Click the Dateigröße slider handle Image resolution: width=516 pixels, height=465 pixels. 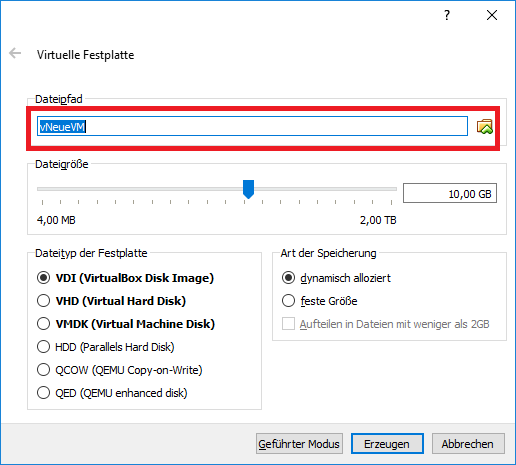[248, 189]
